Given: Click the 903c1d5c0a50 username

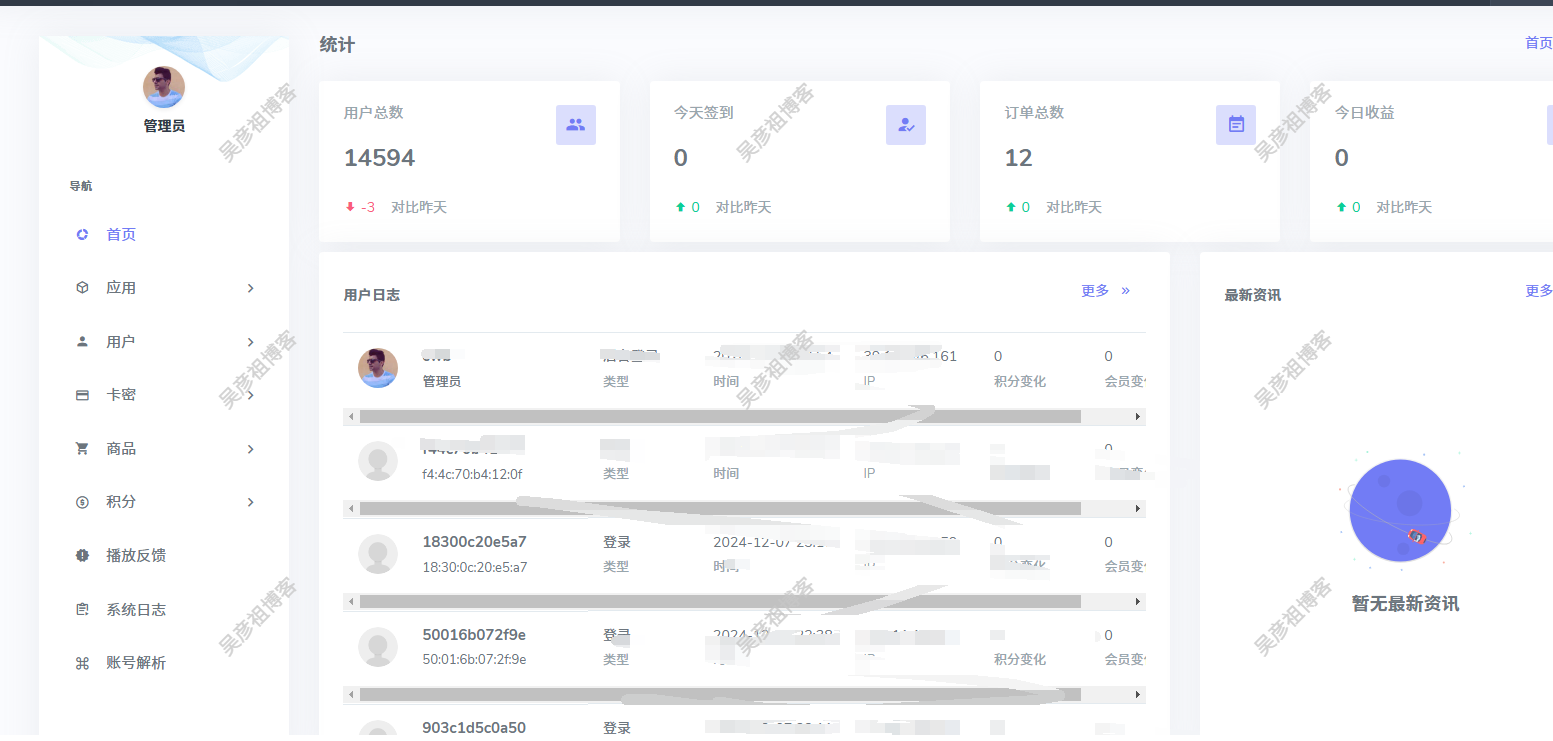Looking at the screenshot, I should pyautogui.click(x=474, y=728).
